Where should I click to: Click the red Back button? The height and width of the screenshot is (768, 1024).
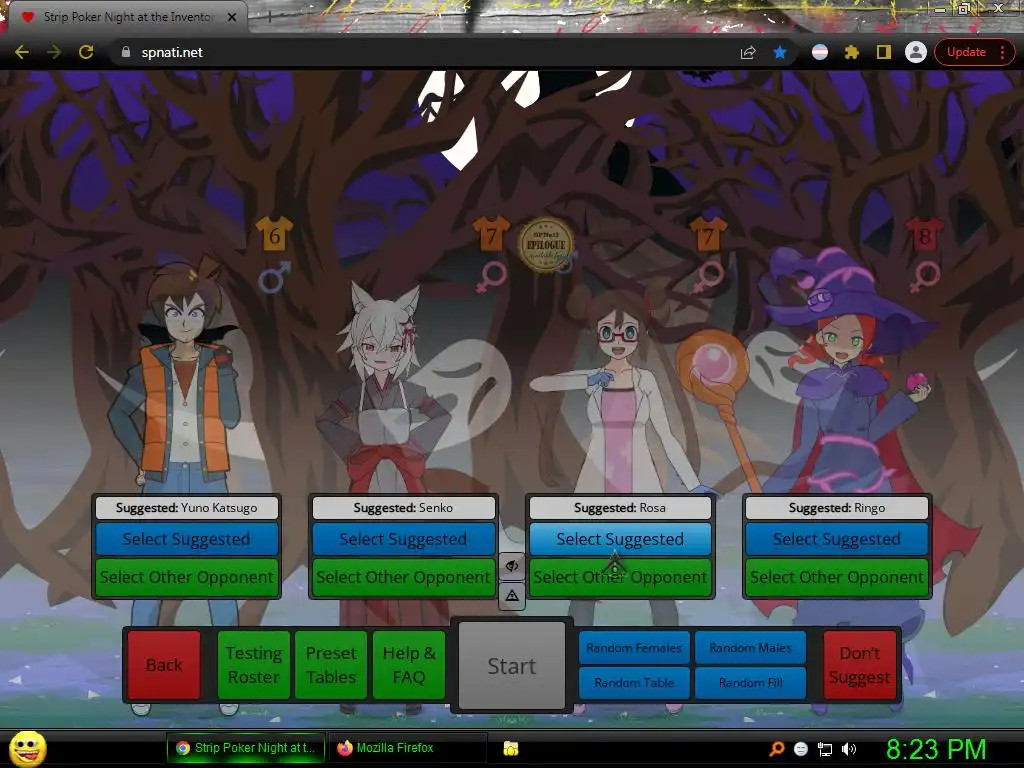click(x=164, y=665)
